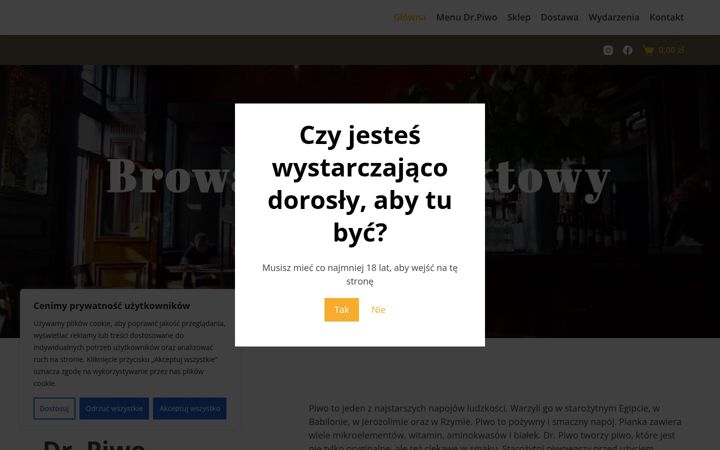The image size is (720, 450).
Task: Click the 'Czy jesteś wystarczająco dorosły' heading
Action: pyautogui.click(x=360, y=184)
